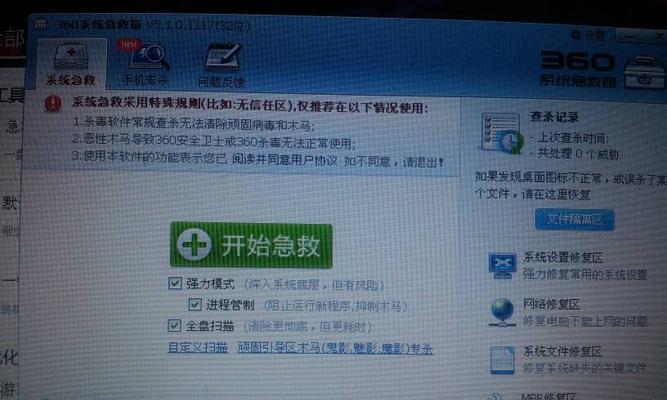The height and width of the screenshot is (400, 667).
Task: Open the 自定义扫描 link
Action: pyautogui.click(x=198, y=347)
